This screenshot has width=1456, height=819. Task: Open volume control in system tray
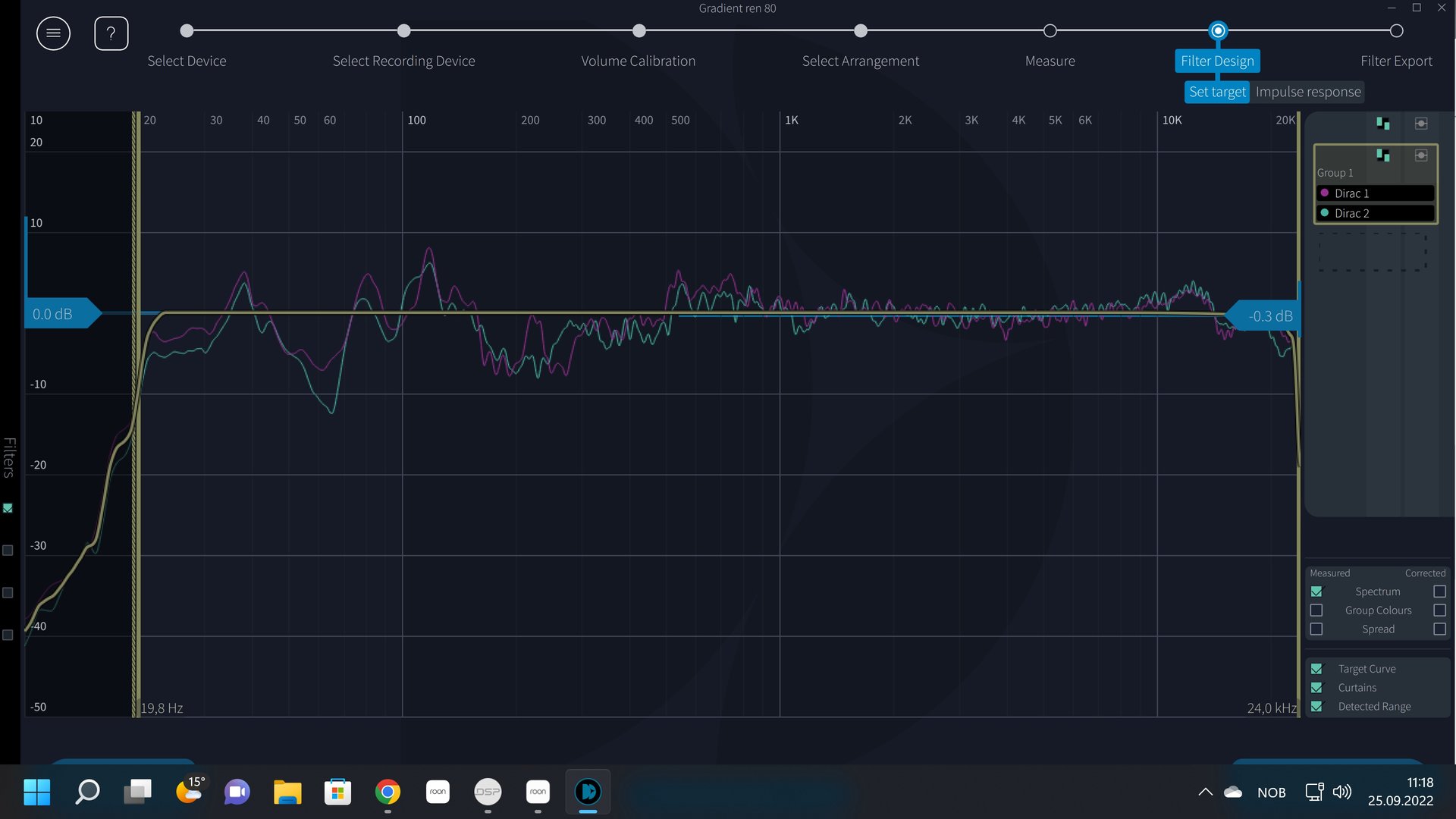[x=1342, y=792]
